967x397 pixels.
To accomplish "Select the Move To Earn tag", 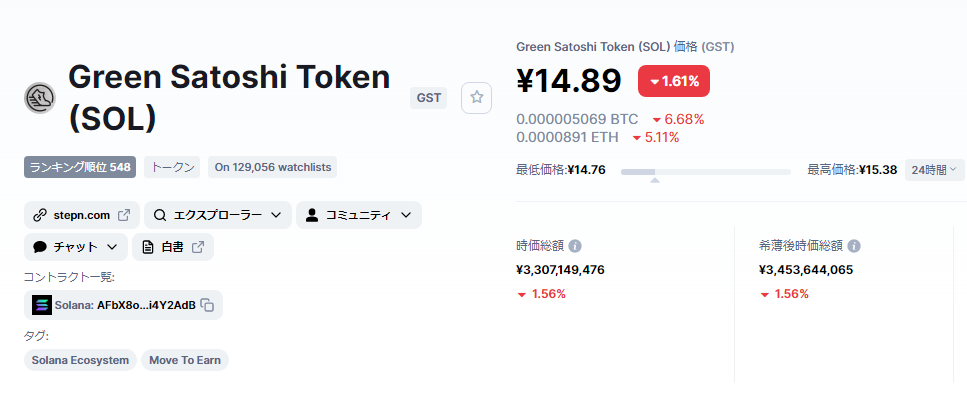I will (x=185, y=360).
